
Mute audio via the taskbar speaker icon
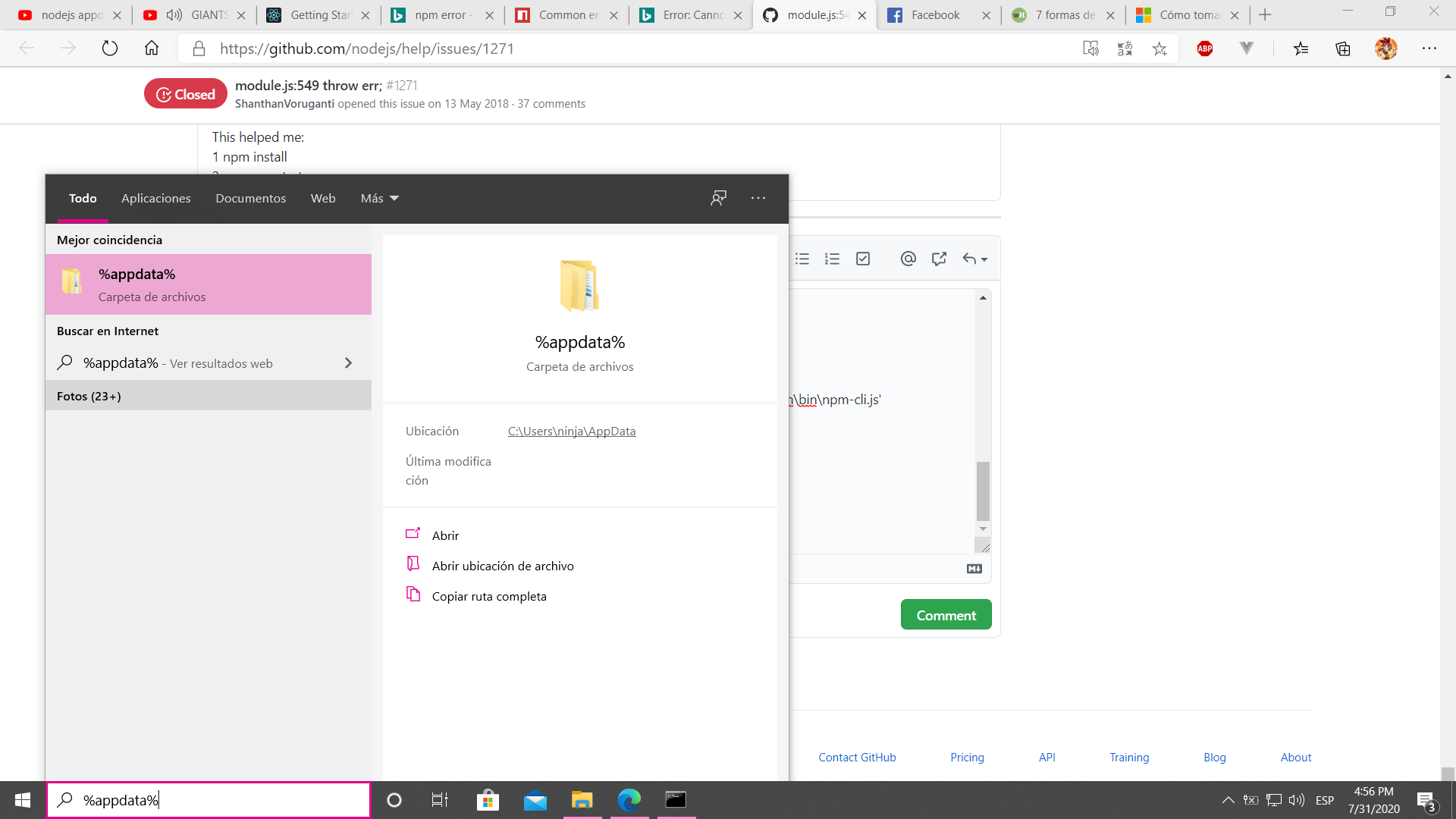click(x=1294, y=799)
